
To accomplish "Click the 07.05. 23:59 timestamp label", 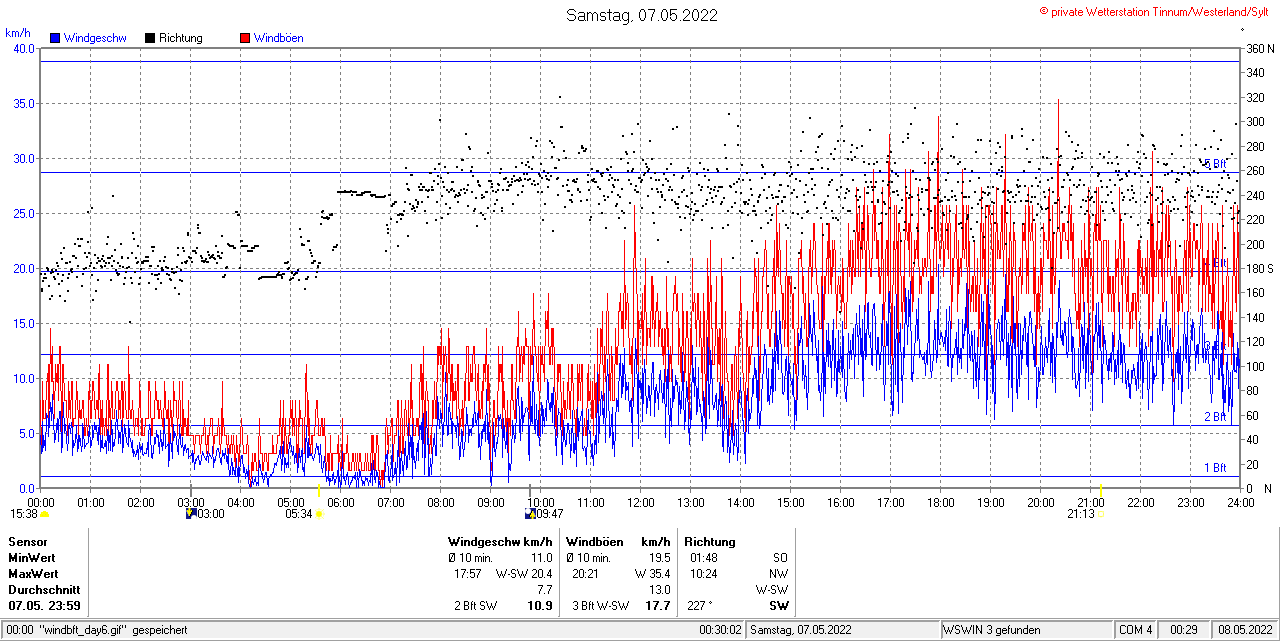I will (x=45, y=606).
